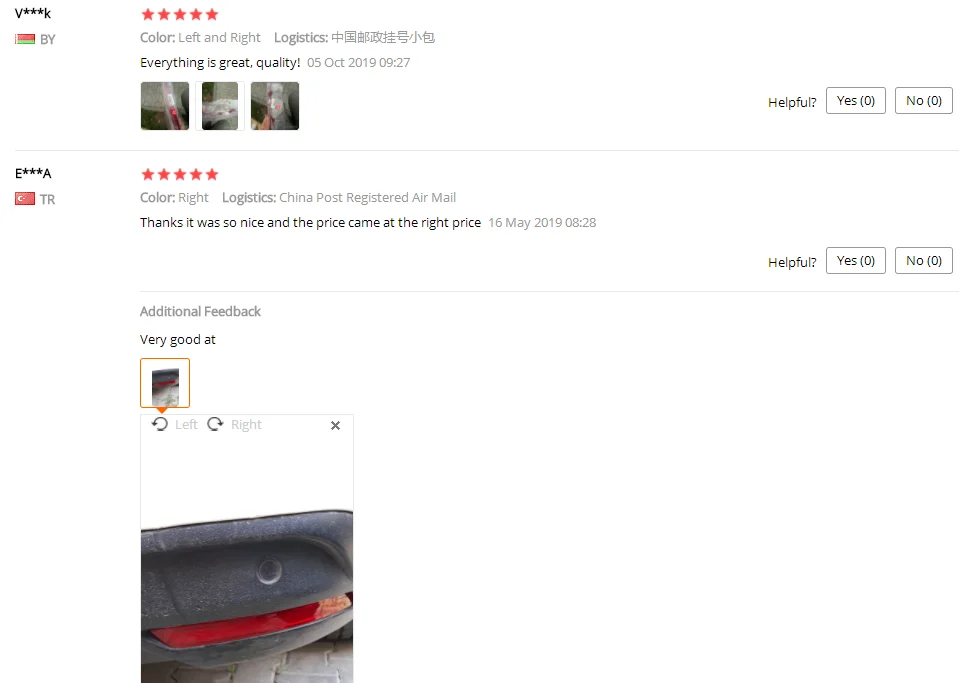This screenshot has height=683, width=972.
Task: Rotate image left using counterclockwise icon
Action: click(160, 425)
